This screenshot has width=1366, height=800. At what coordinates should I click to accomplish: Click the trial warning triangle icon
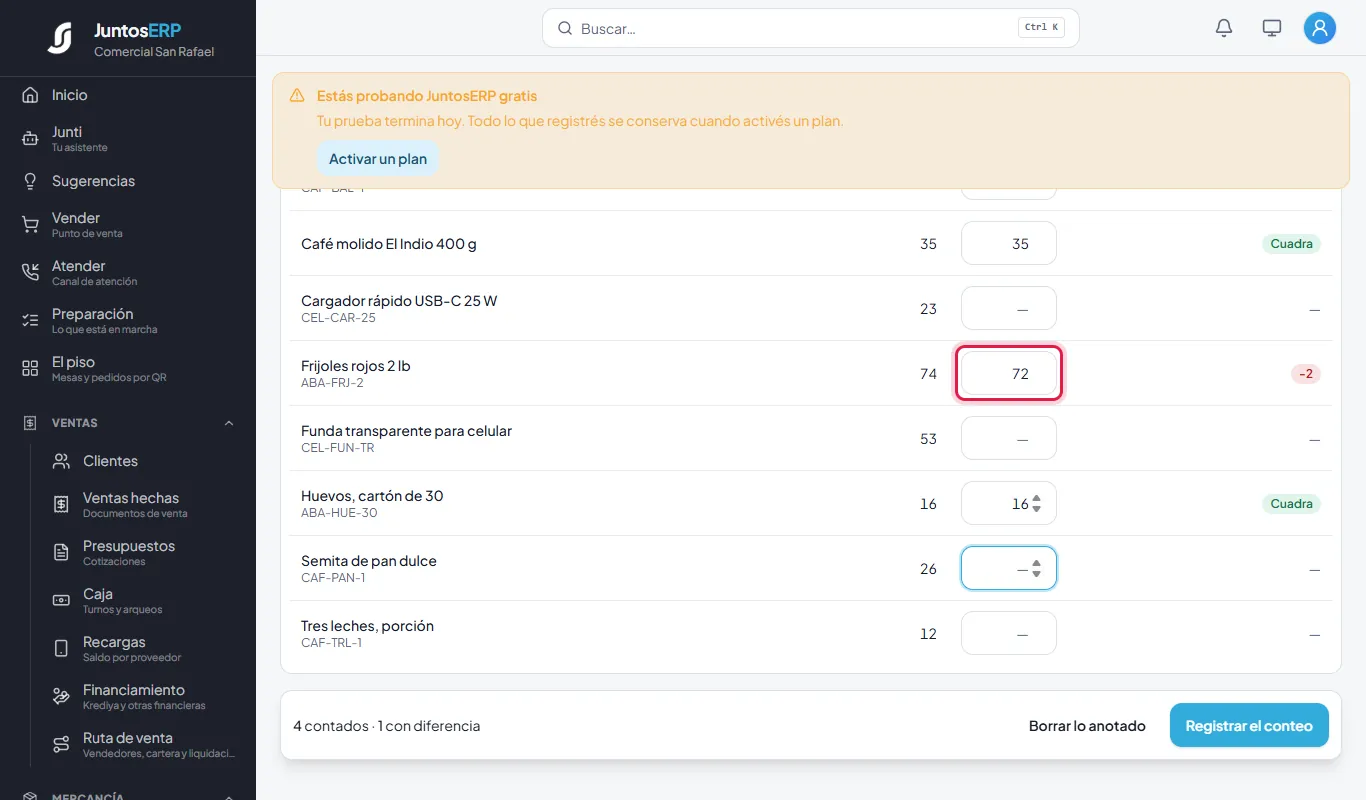(x=297, y=96)
